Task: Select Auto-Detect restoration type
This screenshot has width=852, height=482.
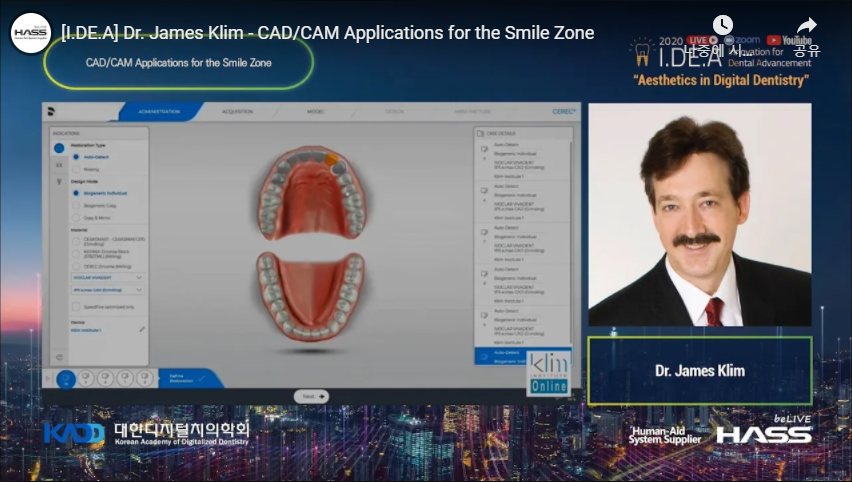Action: [77, 157]
